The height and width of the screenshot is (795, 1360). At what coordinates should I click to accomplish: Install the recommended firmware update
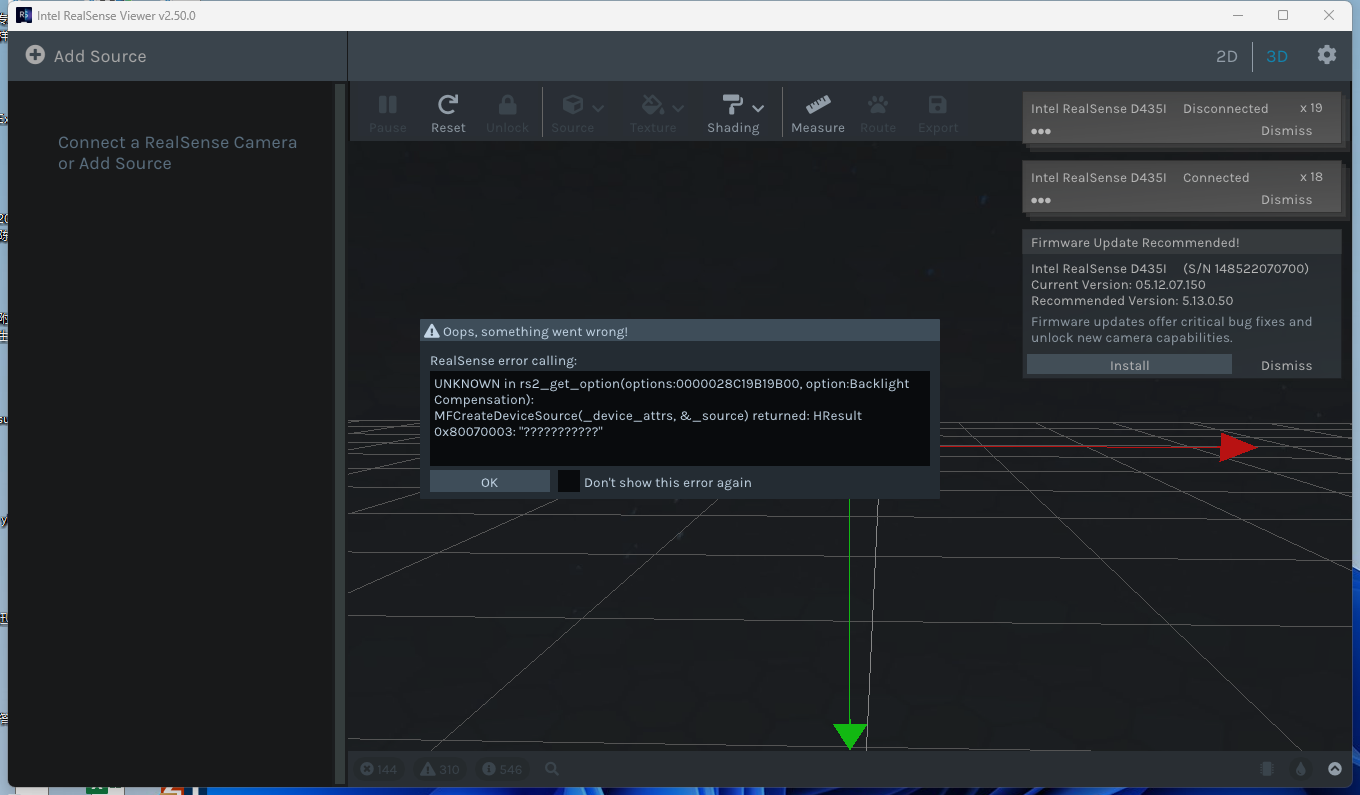(x=1128, y=364)
